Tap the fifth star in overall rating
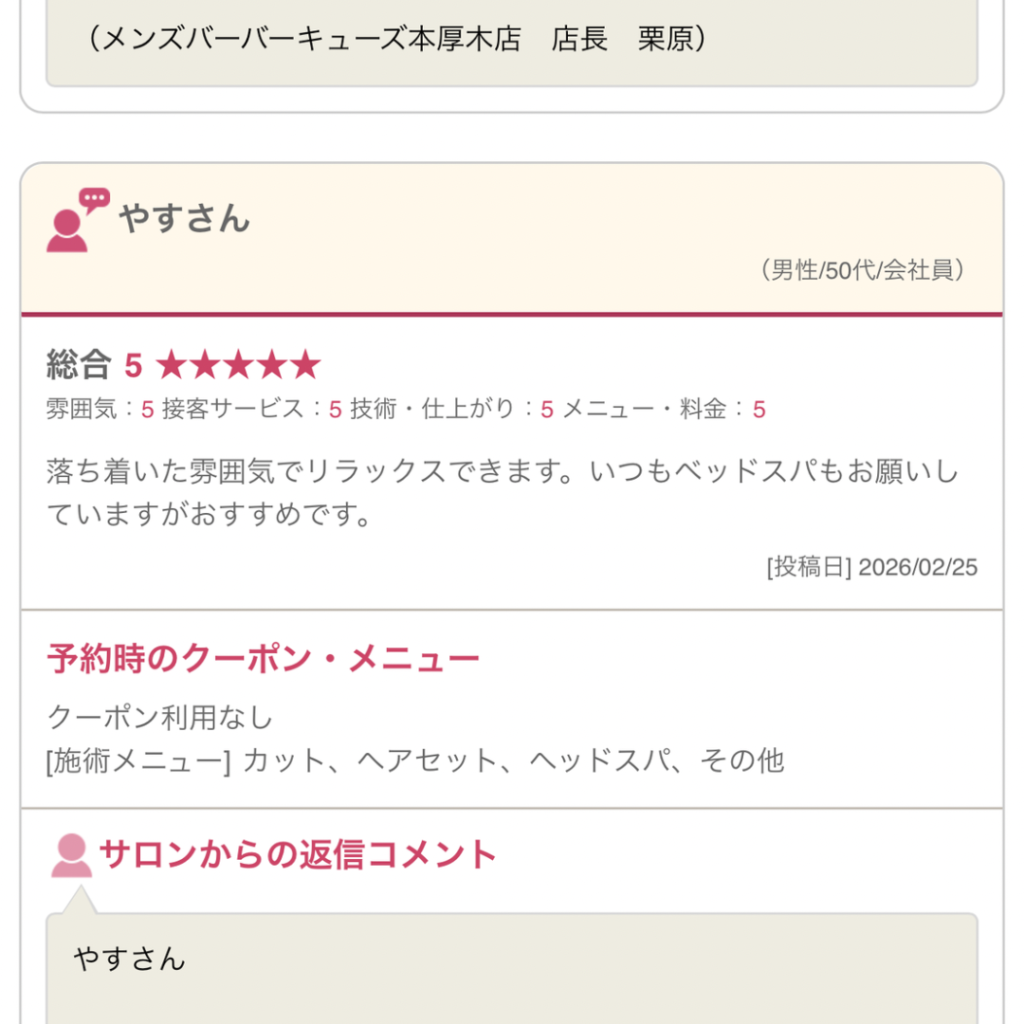Image resolution: width=1024 pixels, height=1024 pixels. click(x=304, y=366)
